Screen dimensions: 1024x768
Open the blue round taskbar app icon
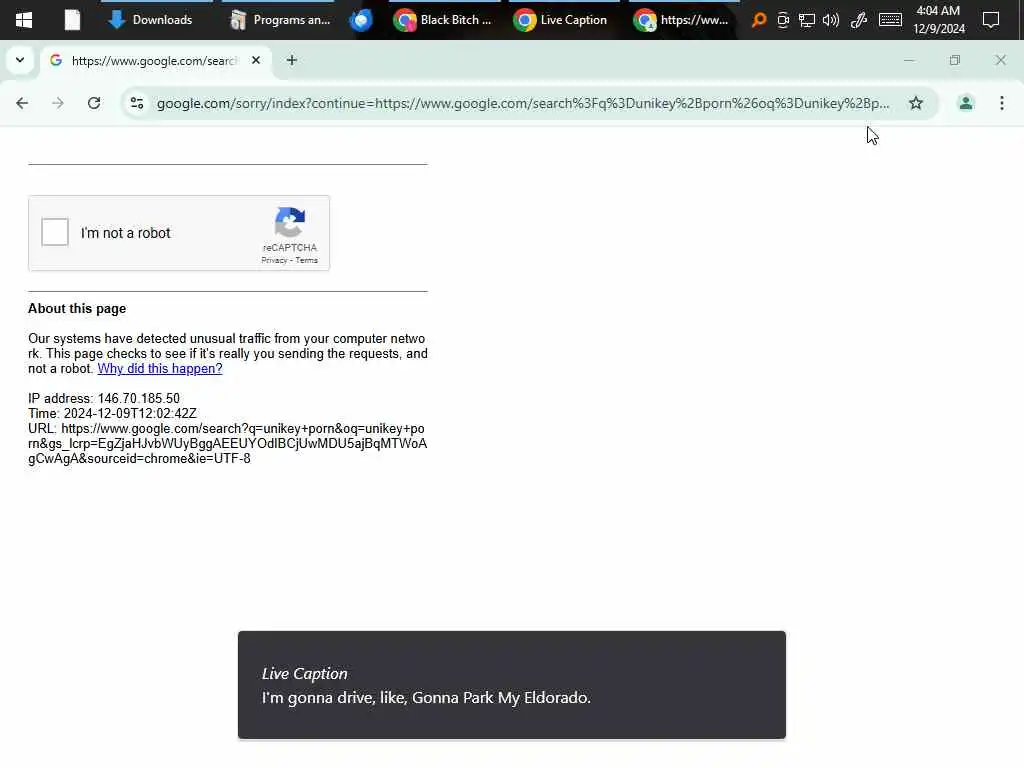[361, 20]
